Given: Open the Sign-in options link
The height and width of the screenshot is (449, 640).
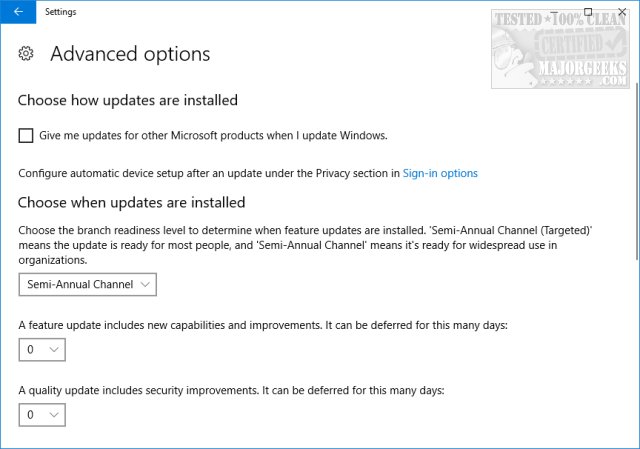Looking at the screenshot, I should point(440,173).
